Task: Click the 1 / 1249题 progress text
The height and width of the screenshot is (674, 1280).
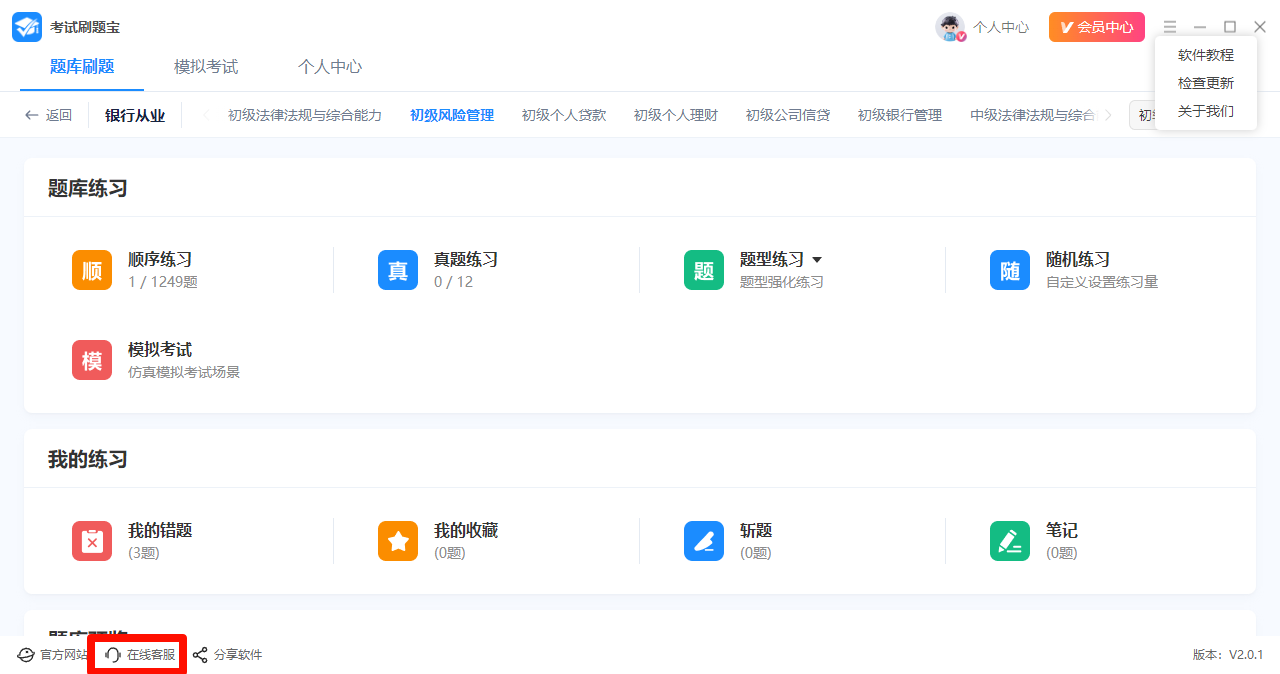Action: point(163,282)
